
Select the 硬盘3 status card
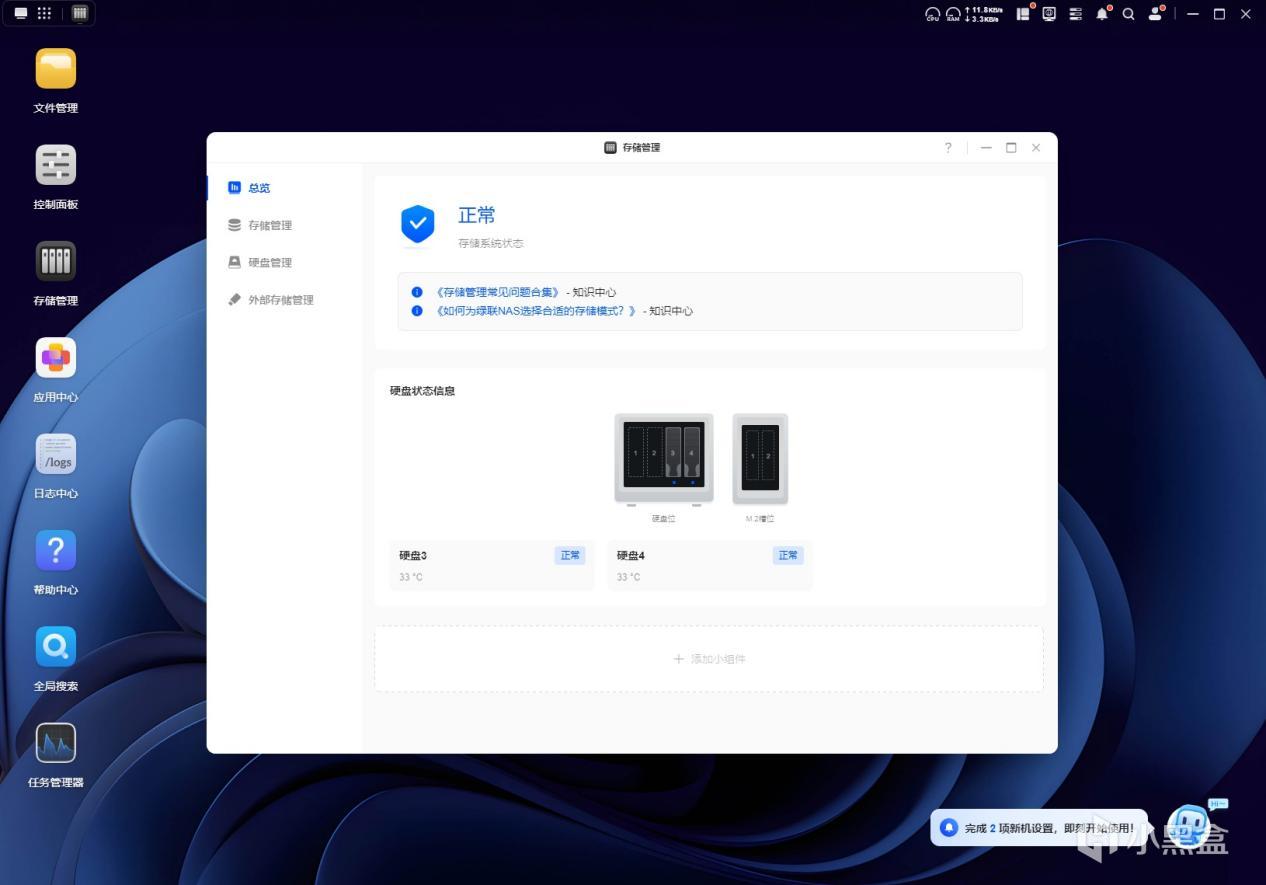(x=491, y=565)
